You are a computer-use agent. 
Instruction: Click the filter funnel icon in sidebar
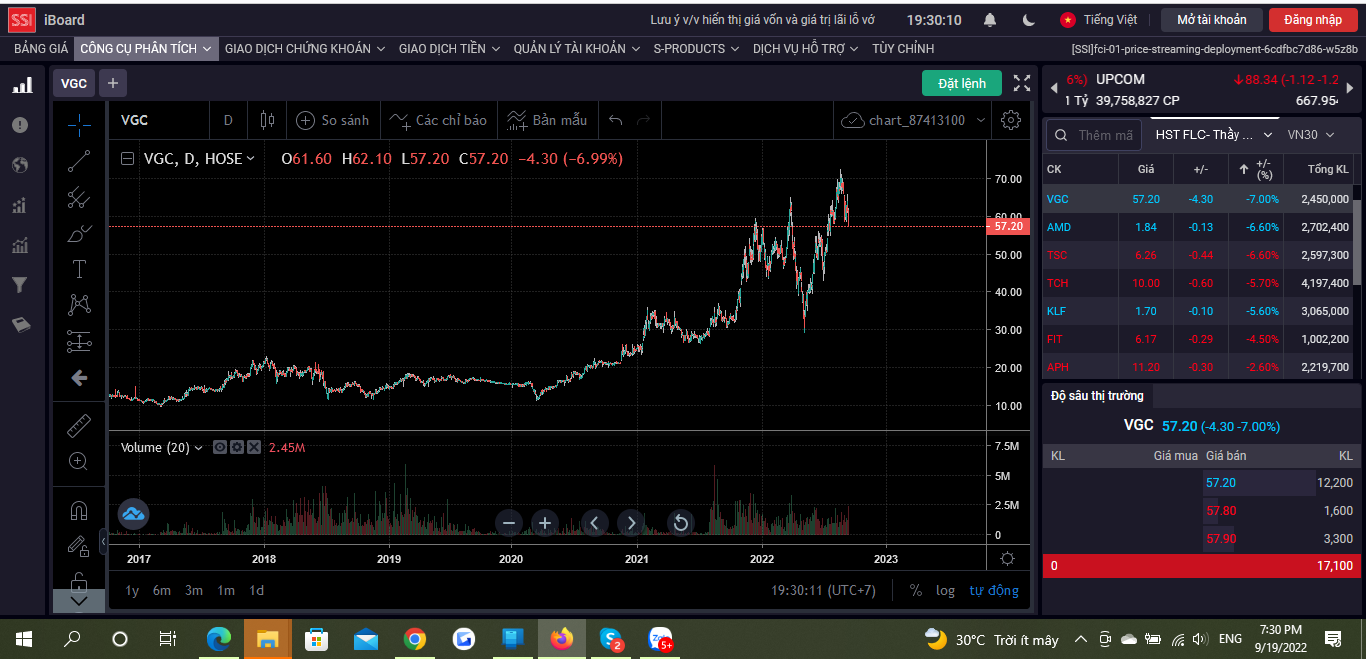pos(20,285)
